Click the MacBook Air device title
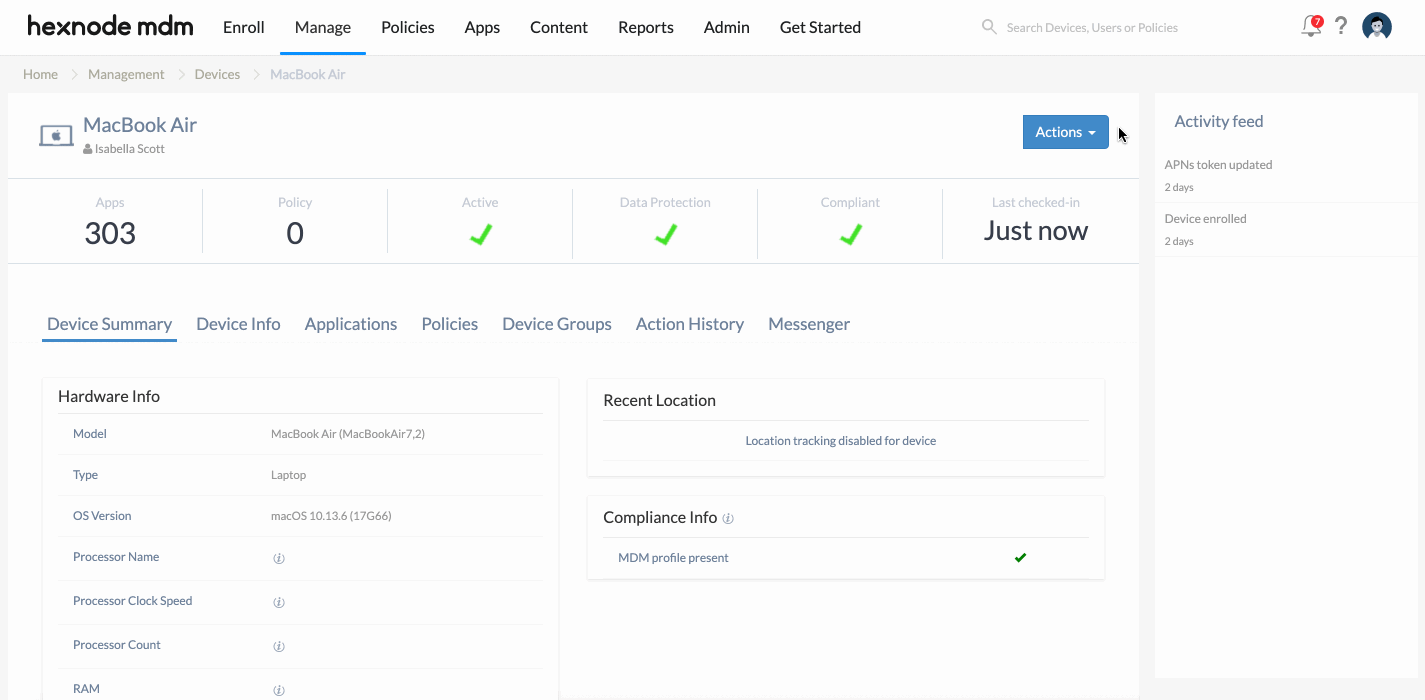 pyautogui.click(x=140, y=125)
